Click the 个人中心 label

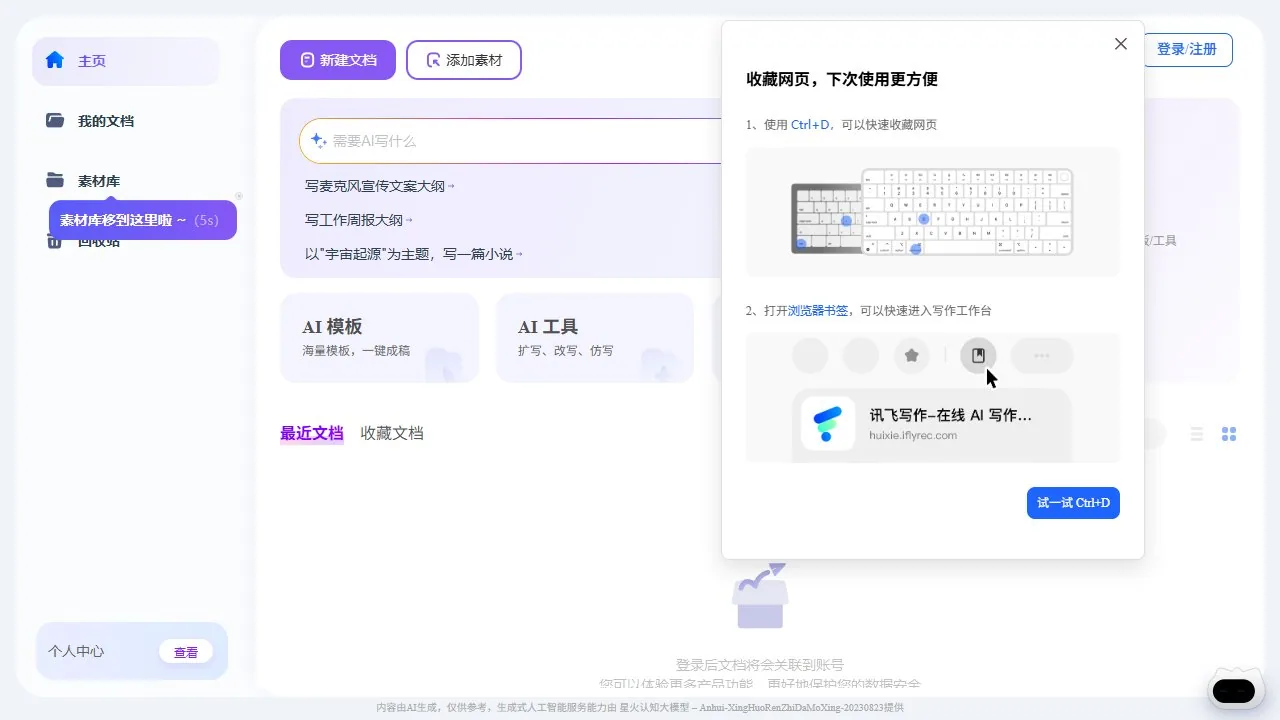[x=76, y=652]
